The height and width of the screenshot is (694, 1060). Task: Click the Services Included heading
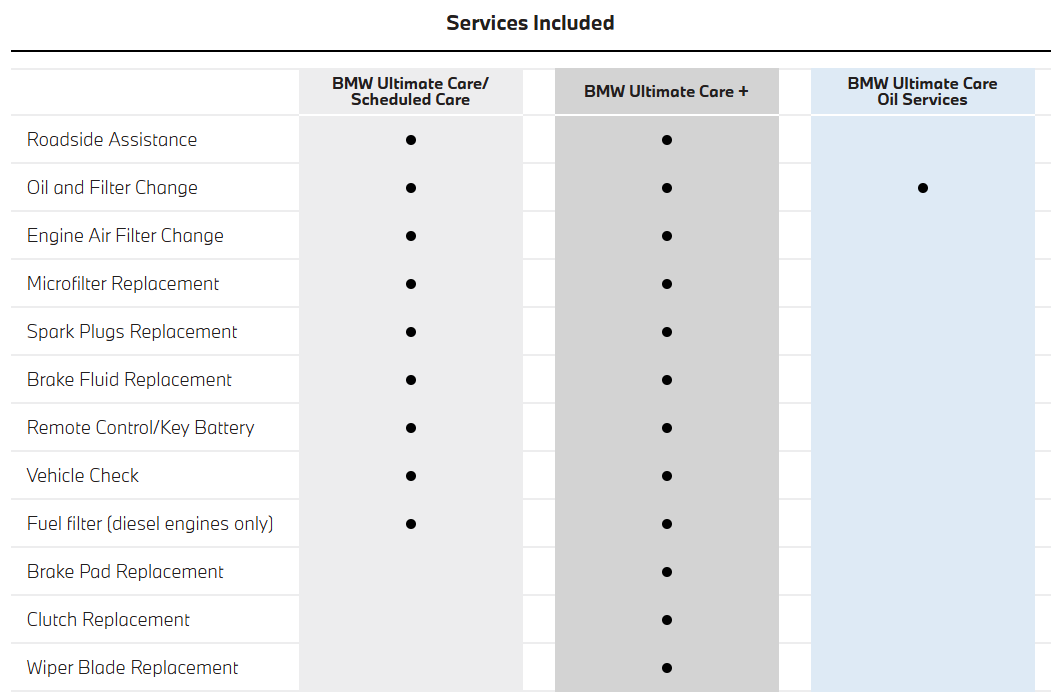(x=530, y=23)
